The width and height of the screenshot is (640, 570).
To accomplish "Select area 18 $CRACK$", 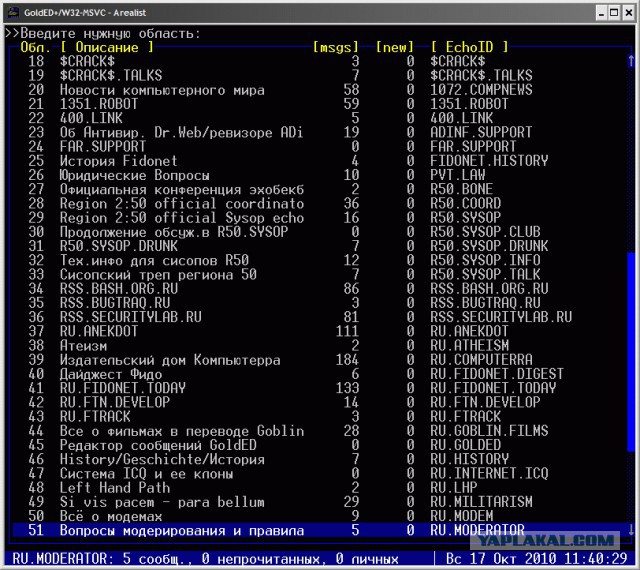I will [320, 61].
